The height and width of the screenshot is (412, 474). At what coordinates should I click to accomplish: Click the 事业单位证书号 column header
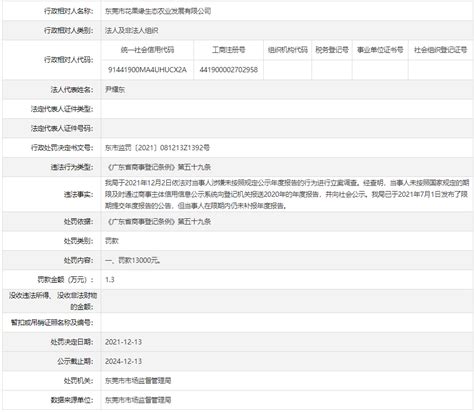click(x=380, y=50)
